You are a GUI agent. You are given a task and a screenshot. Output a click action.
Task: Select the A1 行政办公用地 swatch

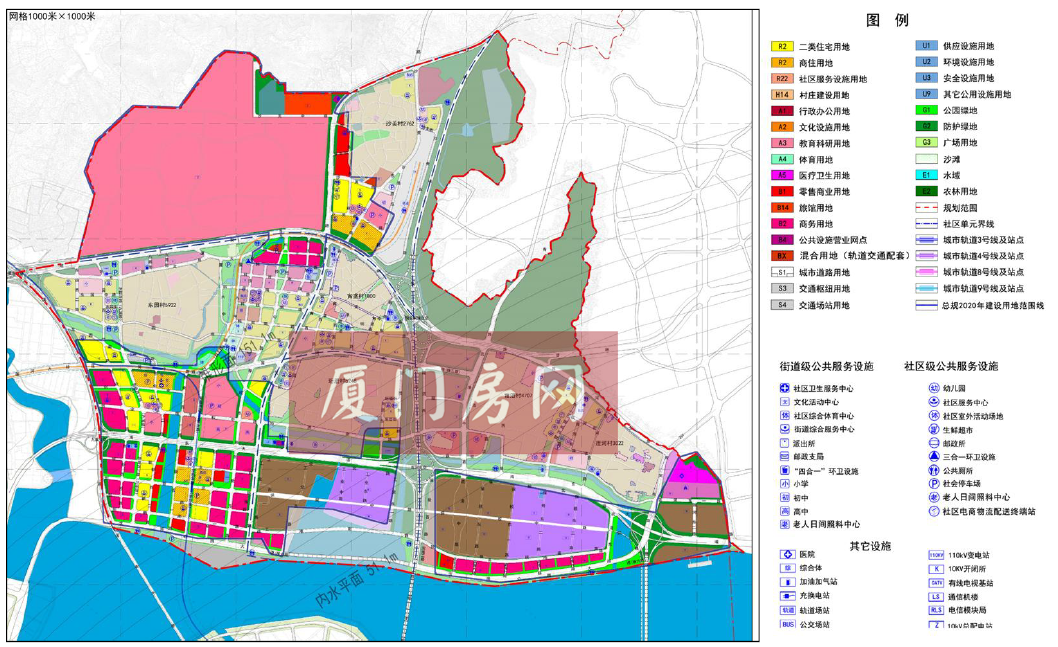pos(782,111)
